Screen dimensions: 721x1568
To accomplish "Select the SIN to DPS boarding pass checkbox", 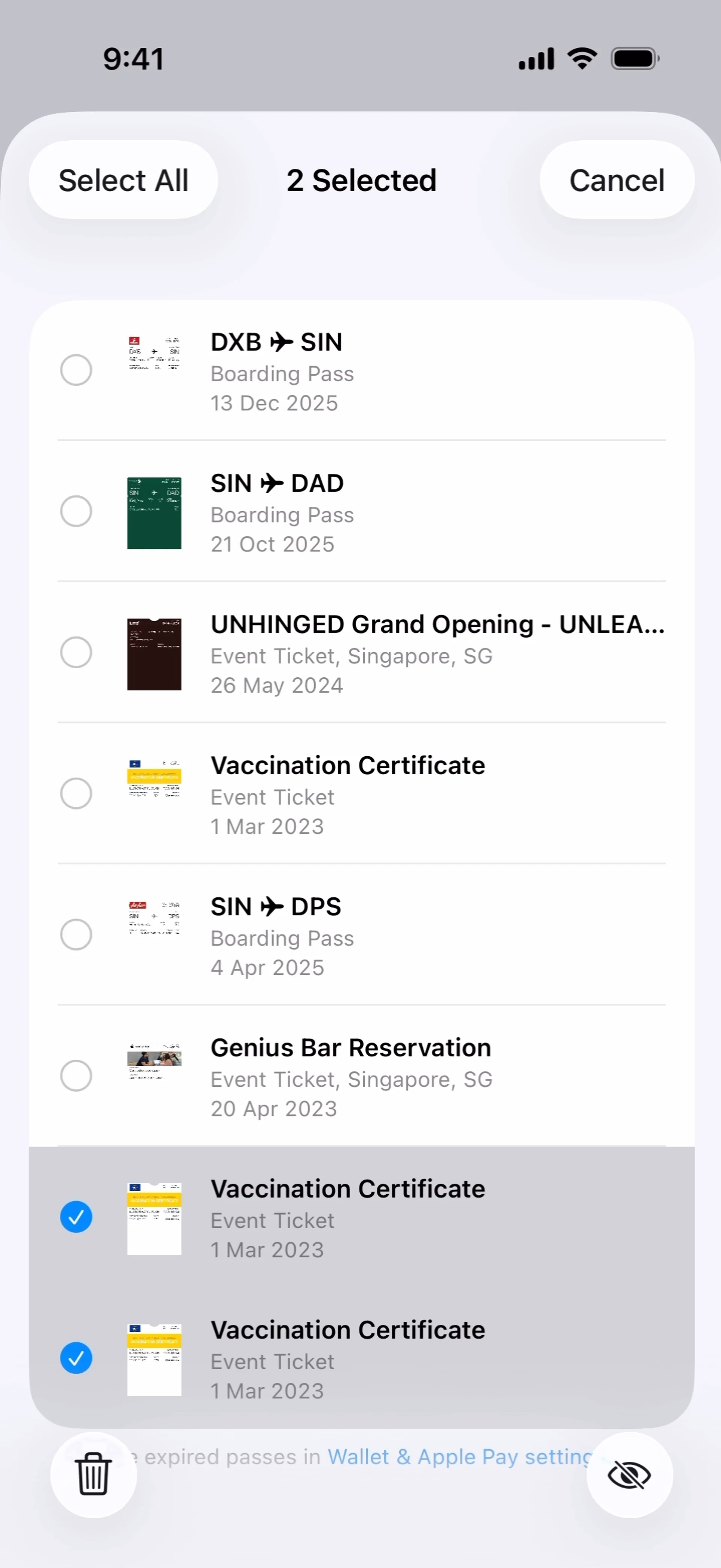I will point(76,934).
